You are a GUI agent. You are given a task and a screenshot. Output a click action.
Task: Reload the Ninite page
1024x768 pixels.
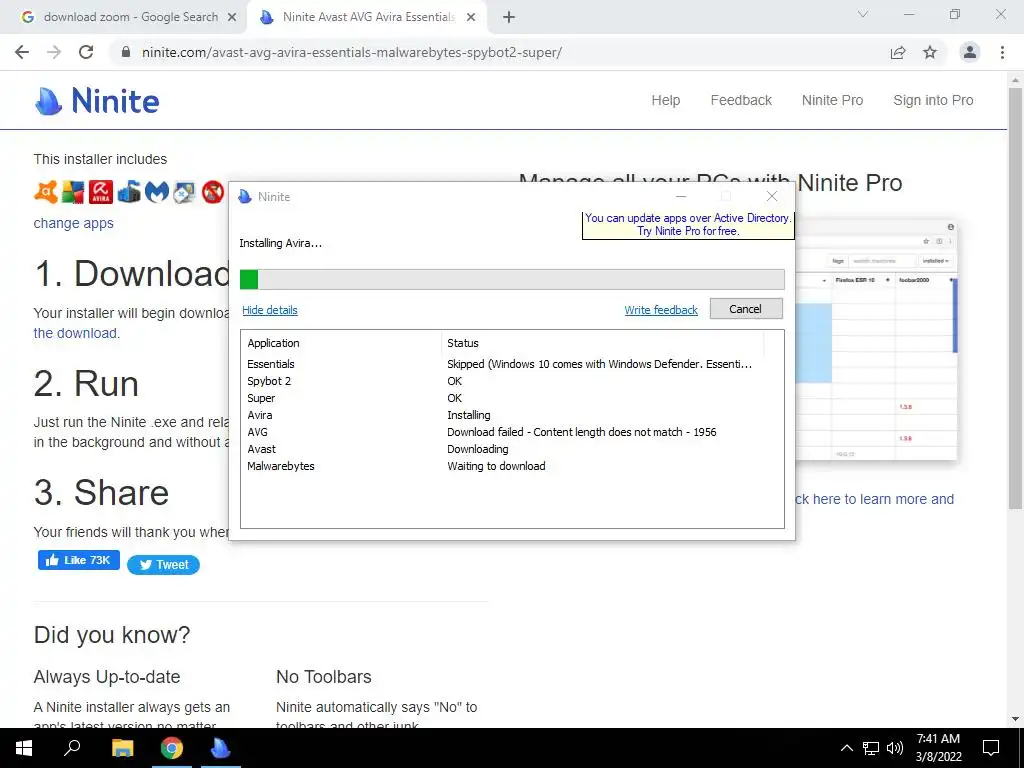coord(86,52)
